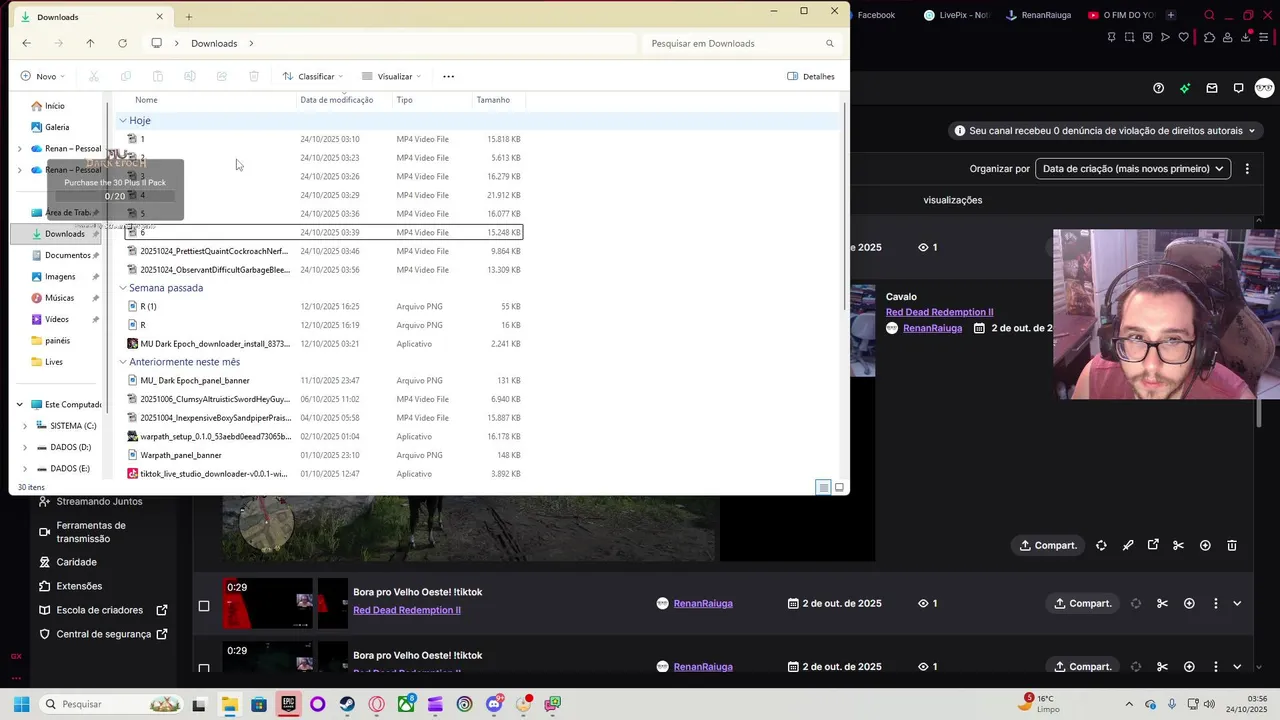
Task: Select file 20251024_PrettiestQuaintCockroachNerf
Action: tap(324, 251)
